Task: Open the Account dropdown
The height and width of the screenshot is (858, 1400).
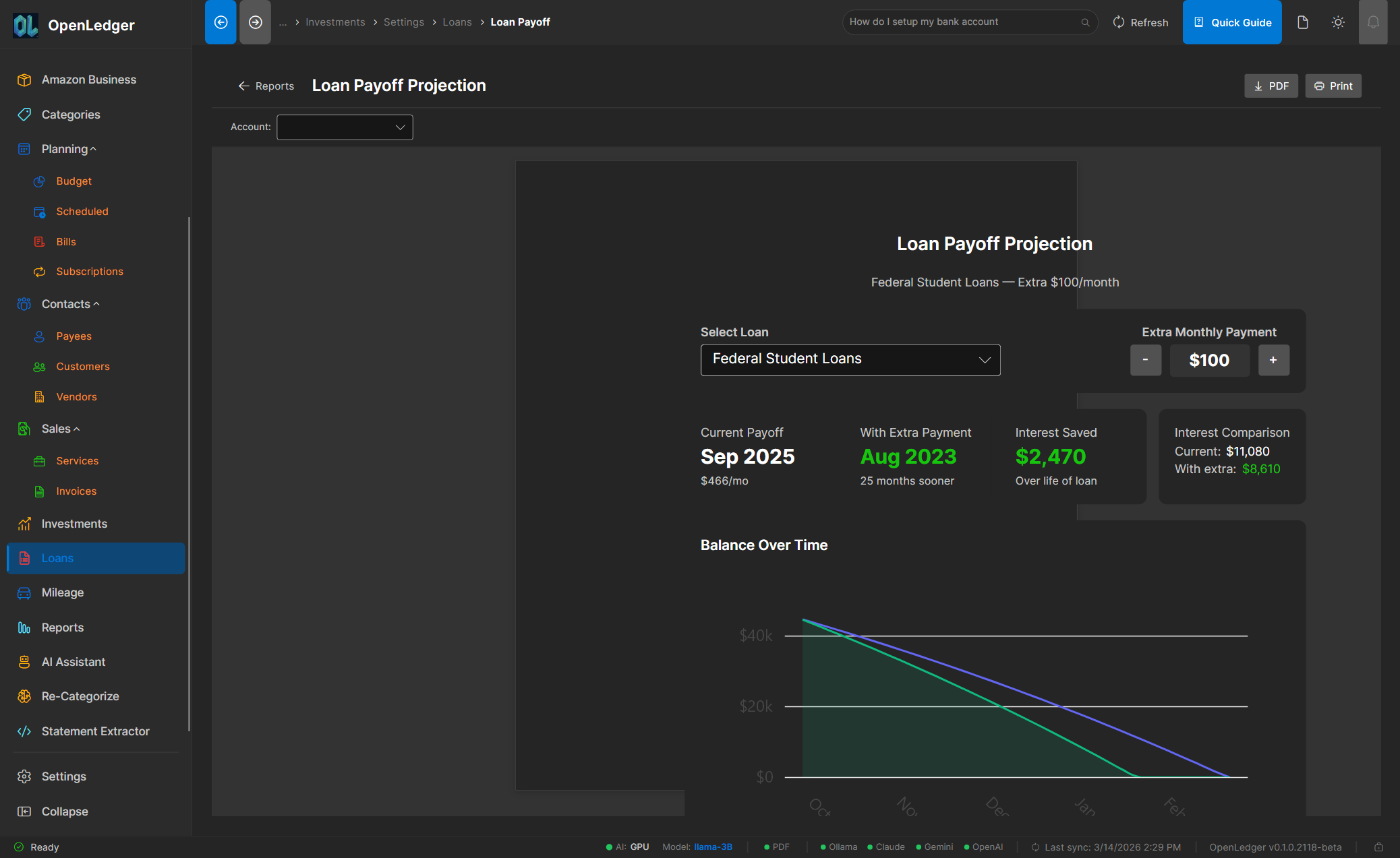Action: pos(345,127)
